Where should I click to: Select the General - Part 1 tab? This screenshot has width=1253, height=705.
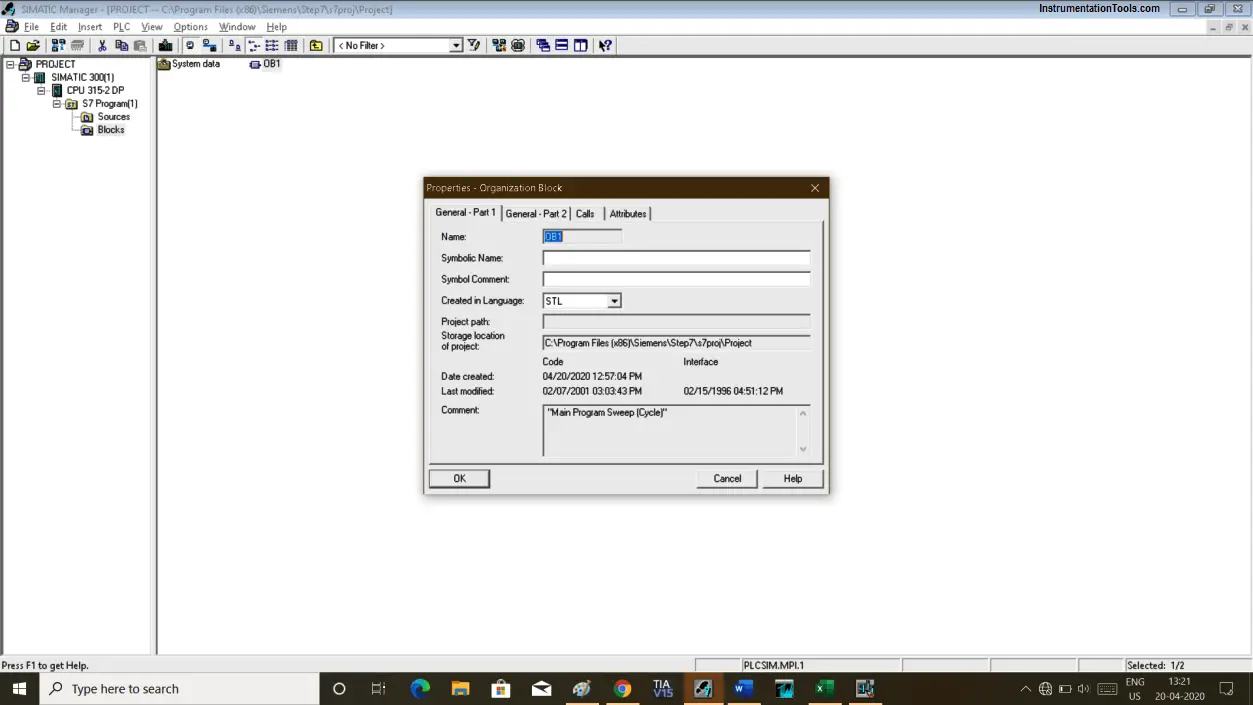point(465,212)
